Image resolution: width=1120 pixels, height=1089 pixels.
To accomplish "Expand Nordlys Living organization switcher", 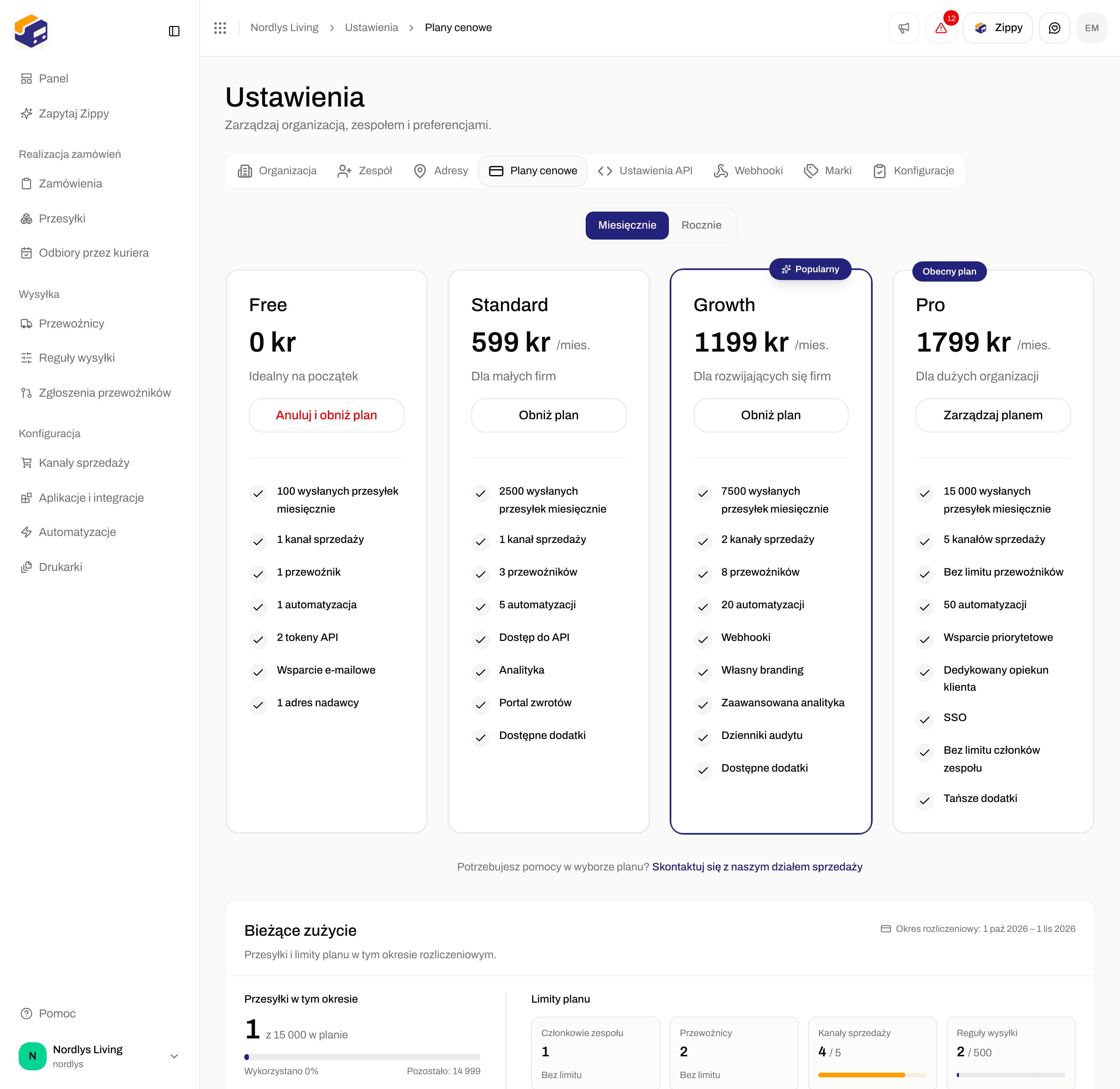I will tap(100, 1056).
